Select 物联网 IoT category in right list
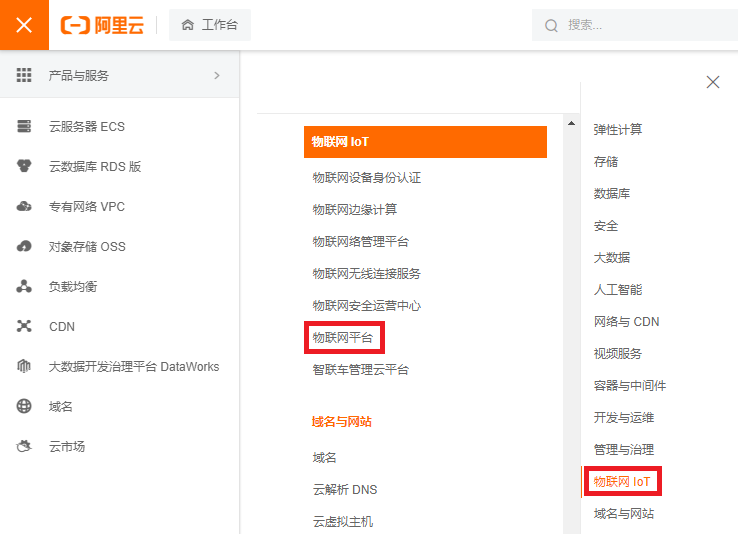 point(621,482)
